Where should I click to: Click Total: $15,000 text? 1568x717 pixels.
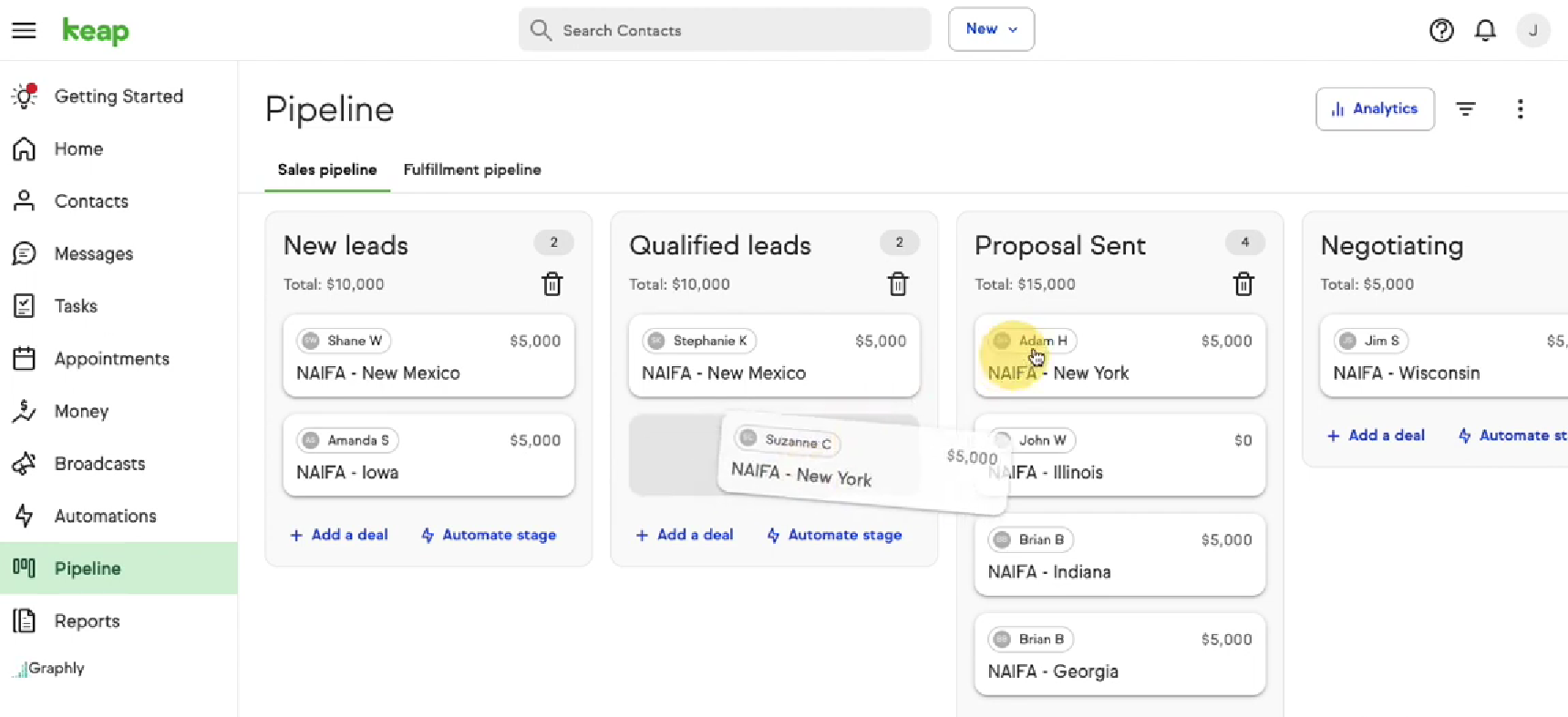[1025, 284]
